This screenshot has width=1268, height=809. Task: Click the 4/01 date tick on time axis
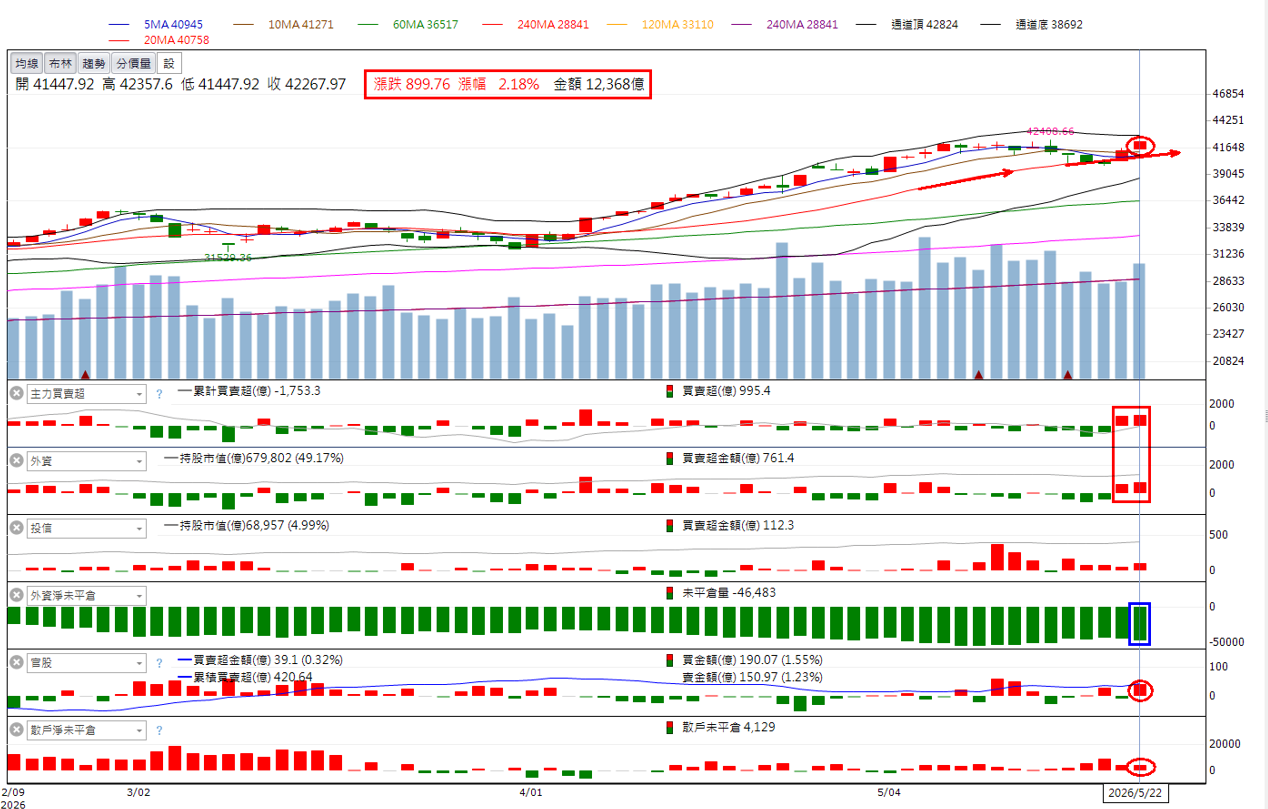click(531, 791)
